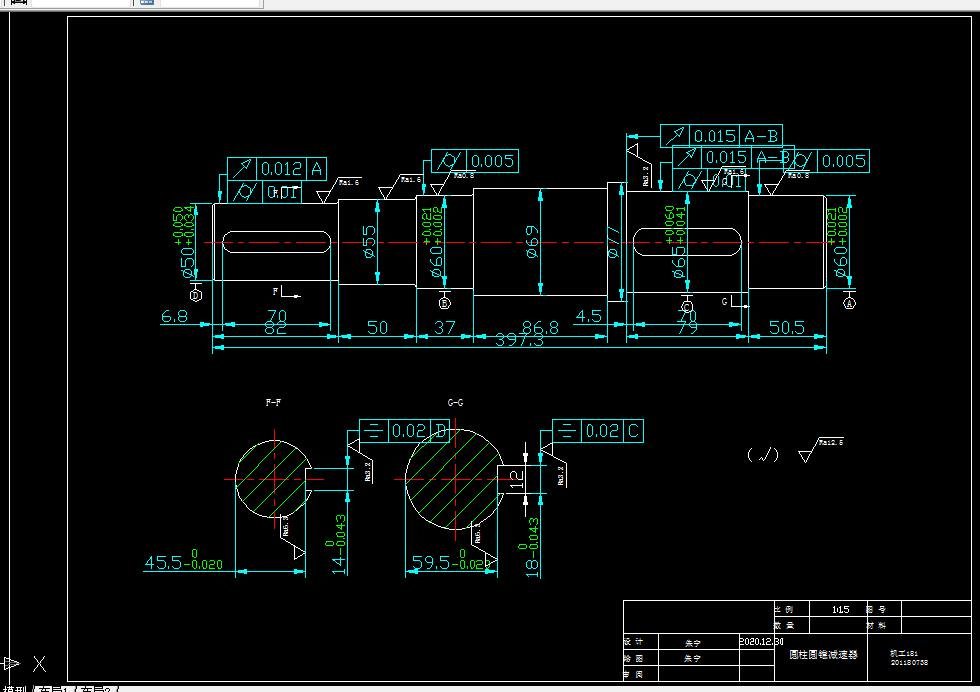Select the G section cut marker
Screen dimensions: 980x692
(x=736, y=302)
